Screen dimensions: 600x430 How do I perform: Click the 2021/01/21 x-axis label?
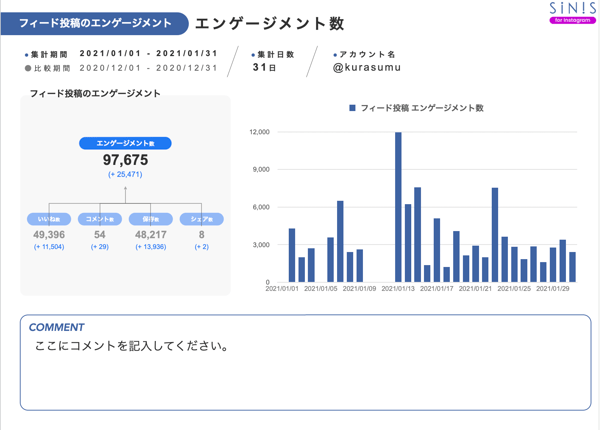click(x=475, y=288)
